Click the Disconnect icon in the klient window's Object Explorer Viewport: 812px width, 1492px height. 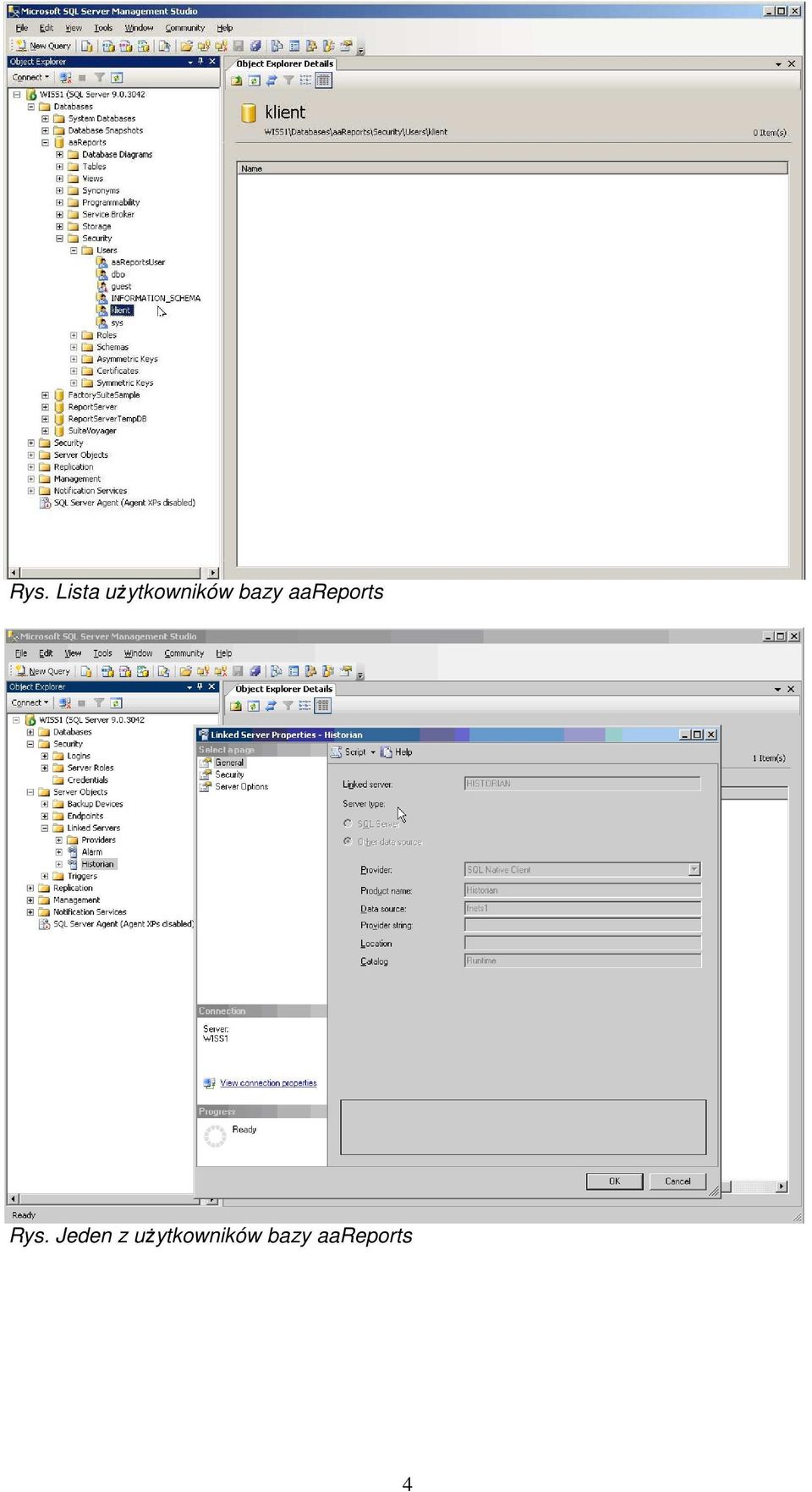point(65,77)
